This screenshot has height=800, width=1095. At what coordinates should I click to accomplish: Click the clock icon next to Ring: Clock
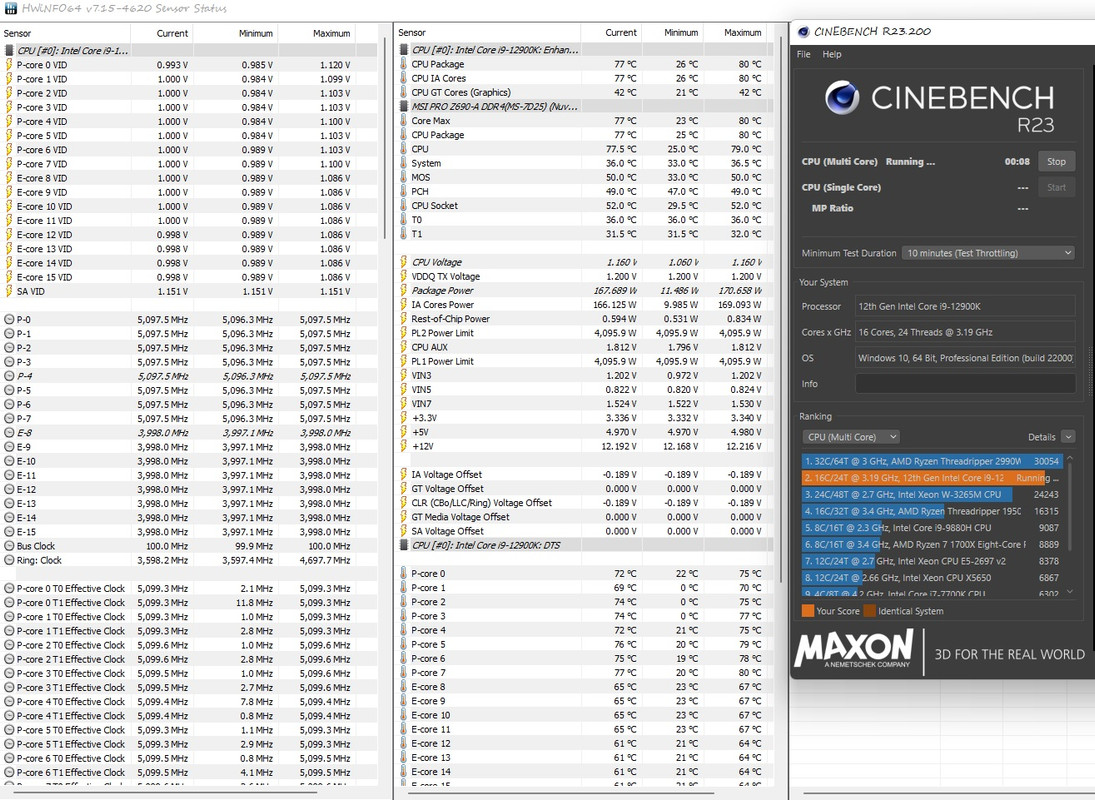coord(10,560)
